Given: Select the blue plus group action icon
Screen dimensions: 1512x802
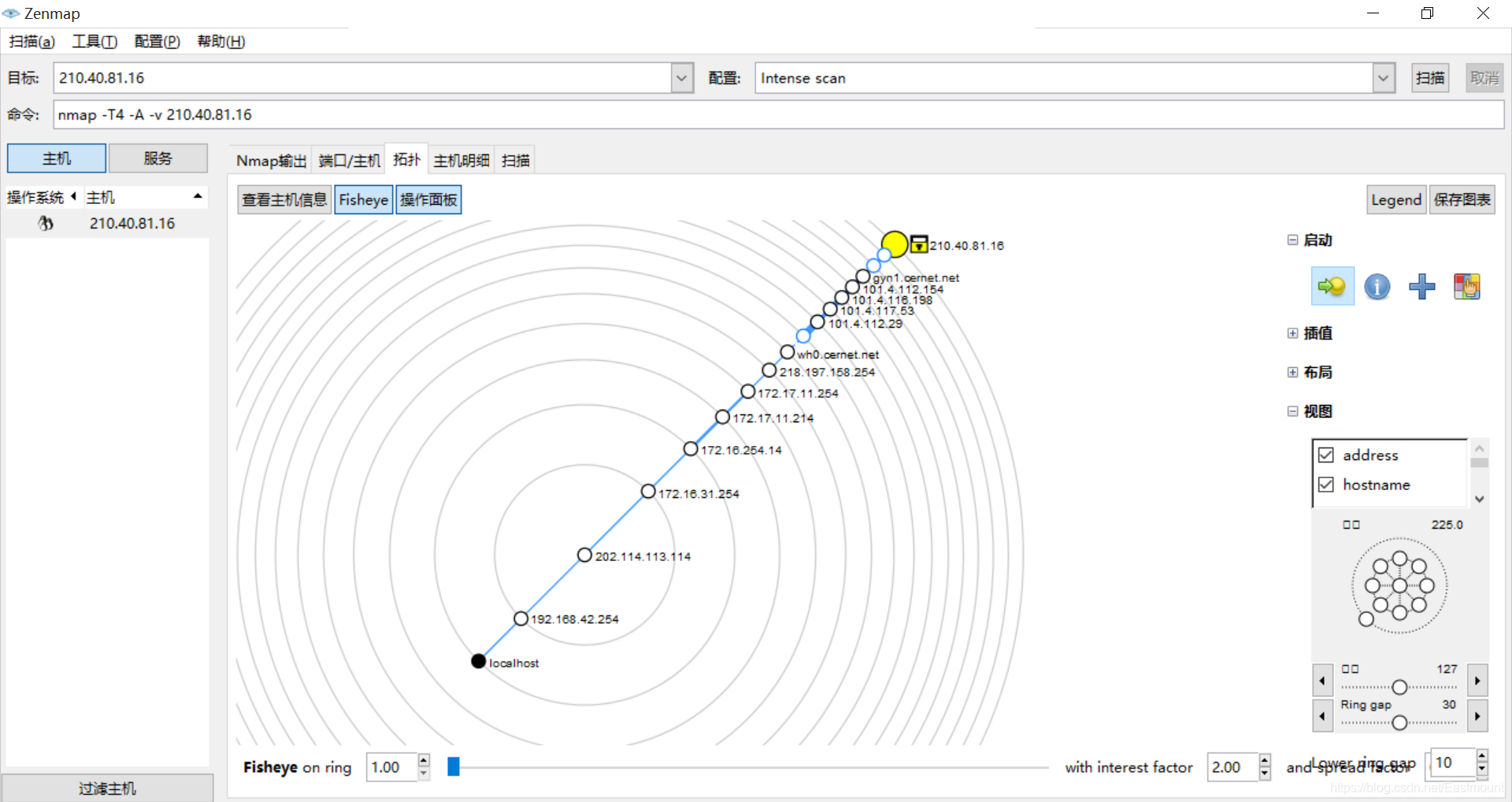Looking at the screenshot, I should [1422, 286].
